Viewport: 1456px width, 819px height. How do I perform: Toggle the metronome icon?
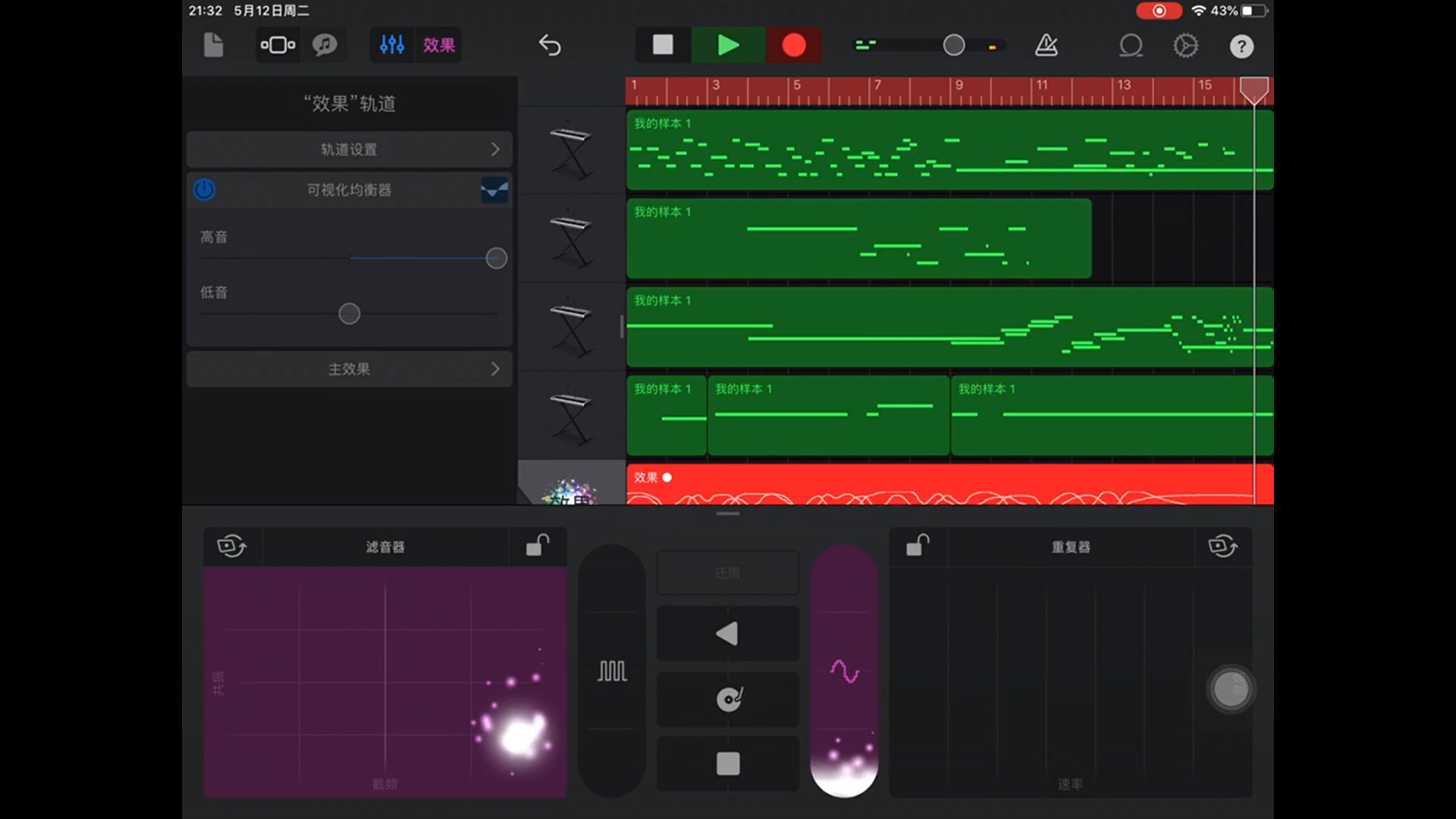[1046, 45]
